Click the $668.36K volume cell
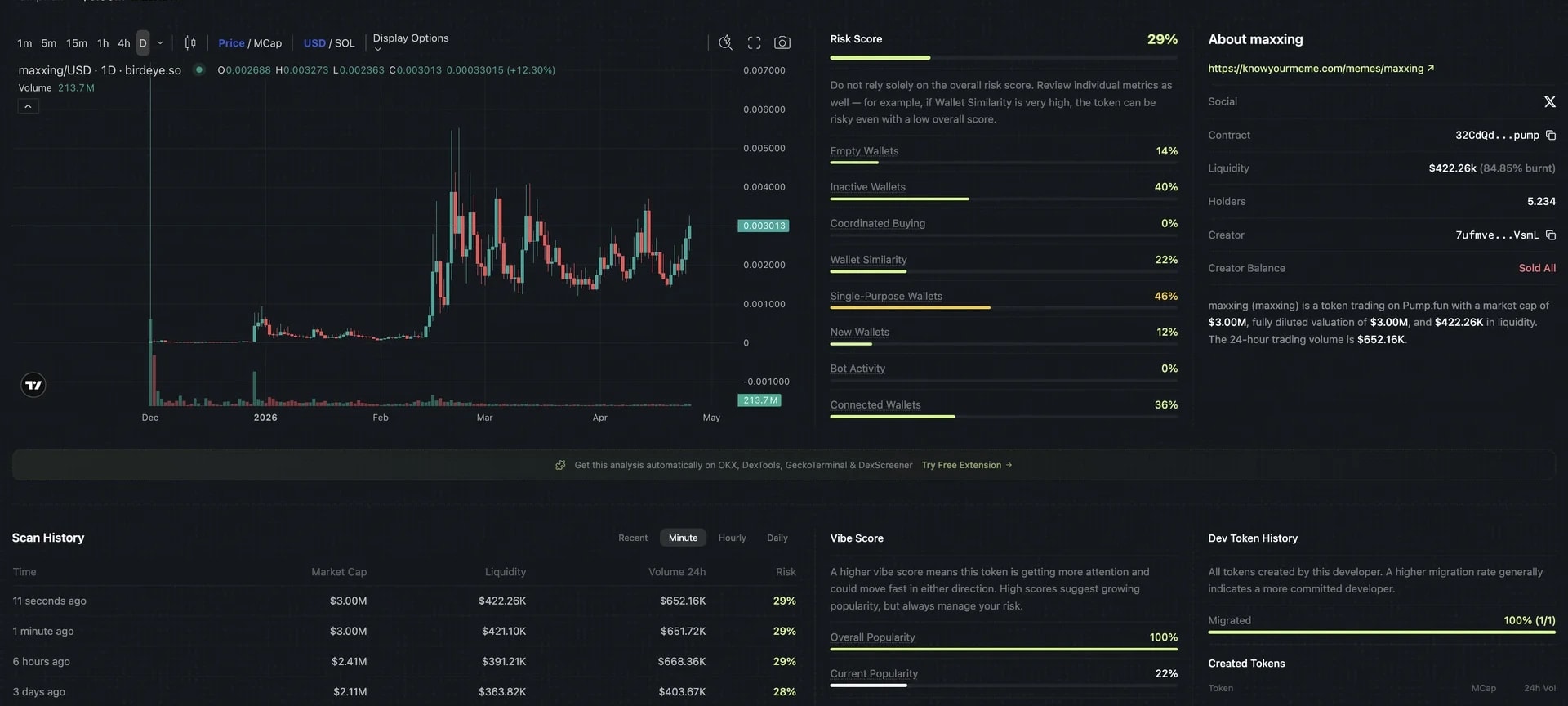The height and width of the screenshot is (706, 1568). pyautogui.click(x=682, y=661)
